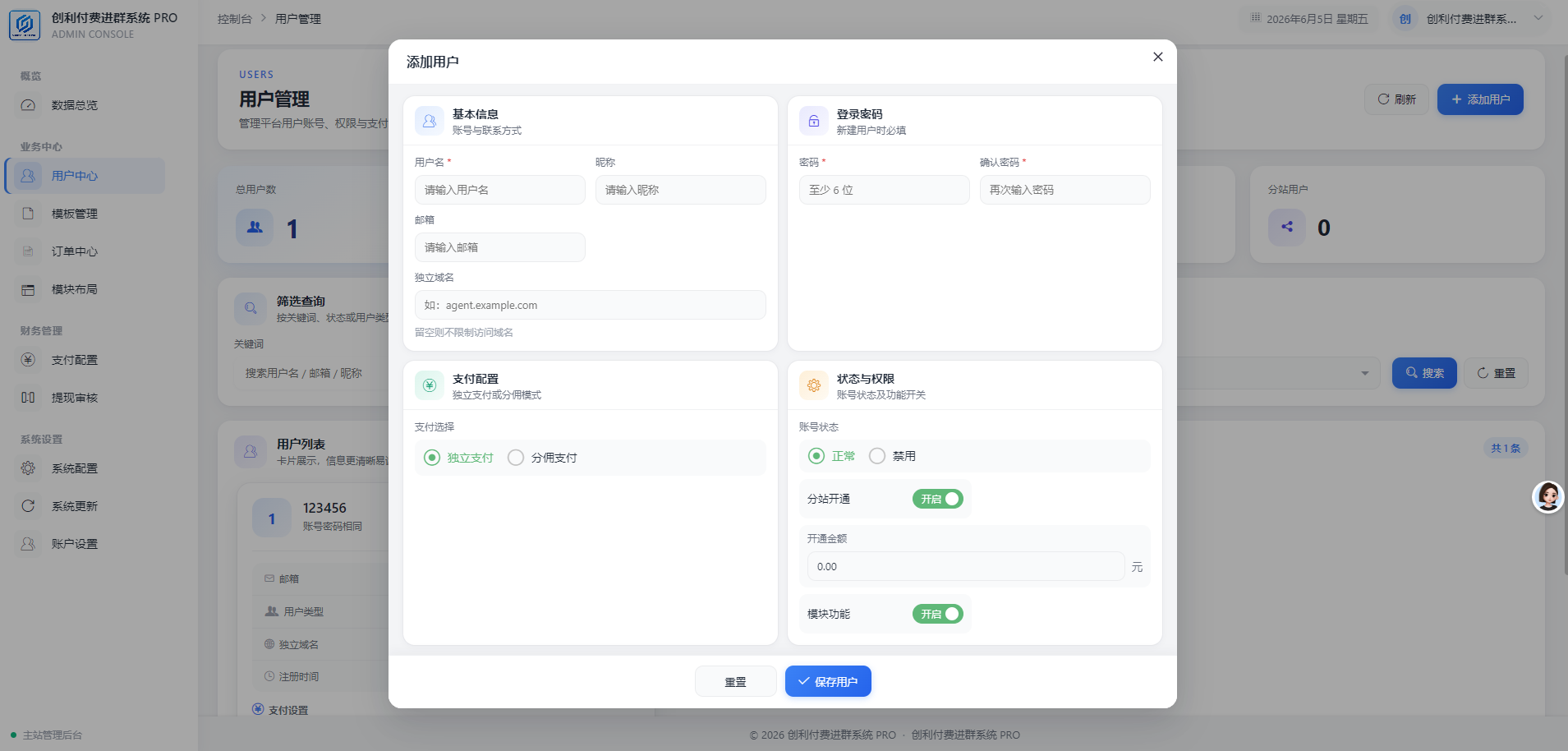The height and width of the screenshot is (751, 1568).
Task: Click the 登录密码 lock icon
Action: point(814,121)
